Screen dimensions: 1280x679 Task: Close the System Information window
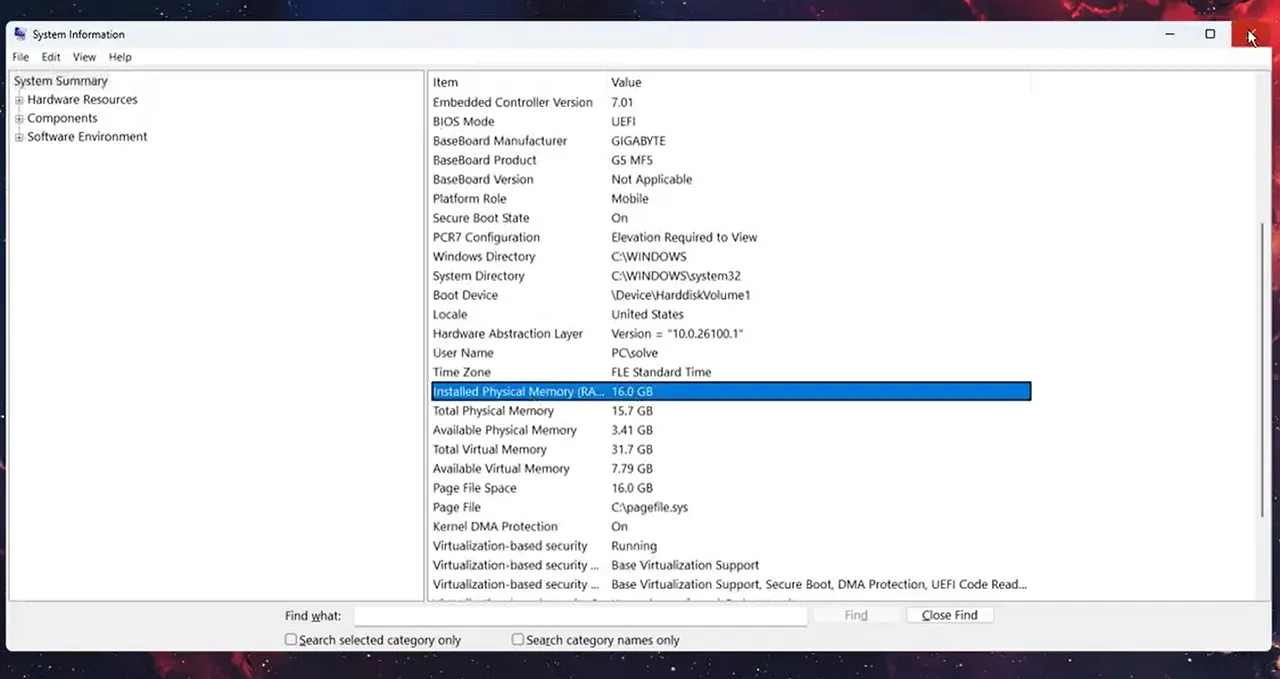(x=1251, y=34)
